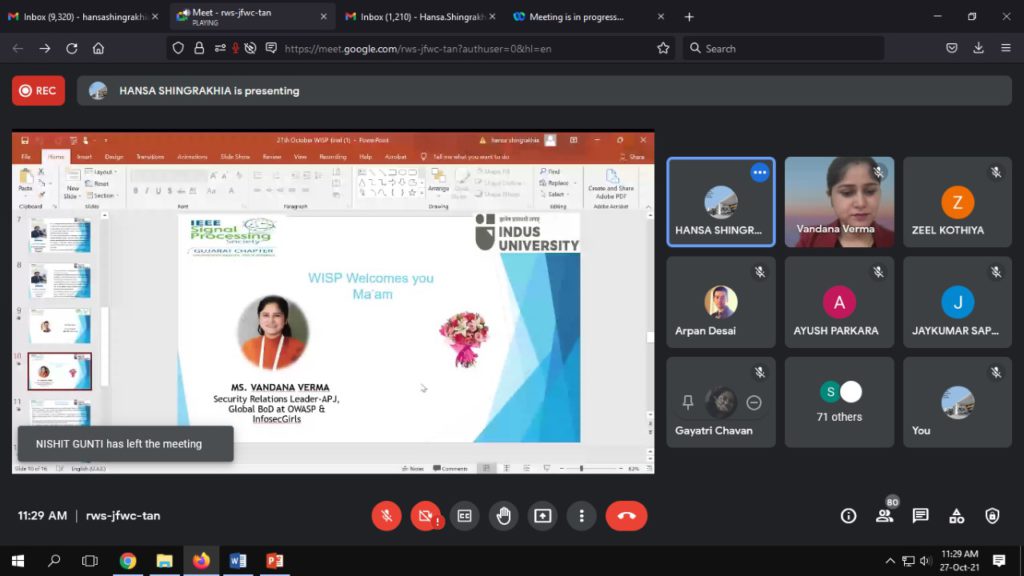Viewport: 1024px width, 576px height.
Task: Open options on HANSA SHINGR tile
Action: (760, 172)
